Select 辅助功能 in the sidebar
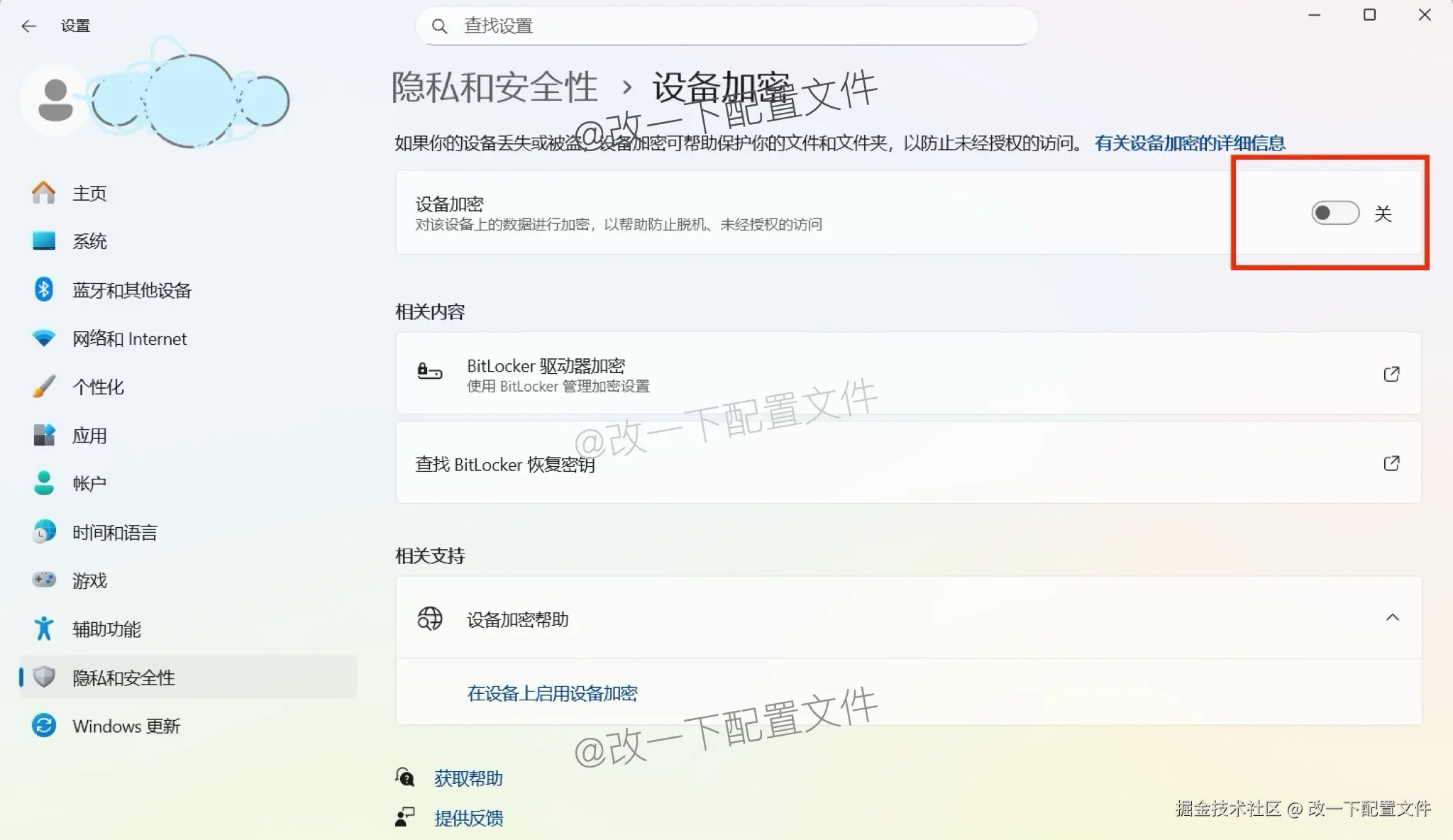The image size is (1453, 840). click(x=106, y=629)
